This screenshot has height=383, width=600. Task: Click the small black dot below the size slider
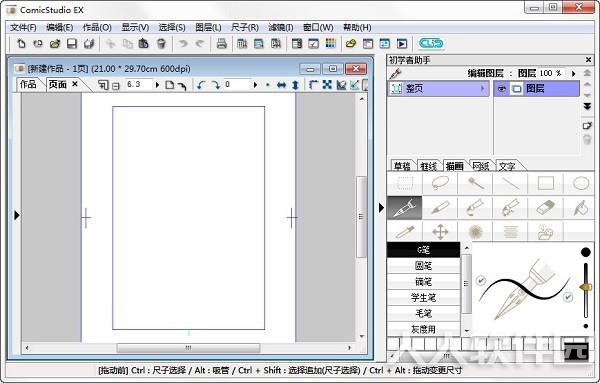(x=585, y=326)
